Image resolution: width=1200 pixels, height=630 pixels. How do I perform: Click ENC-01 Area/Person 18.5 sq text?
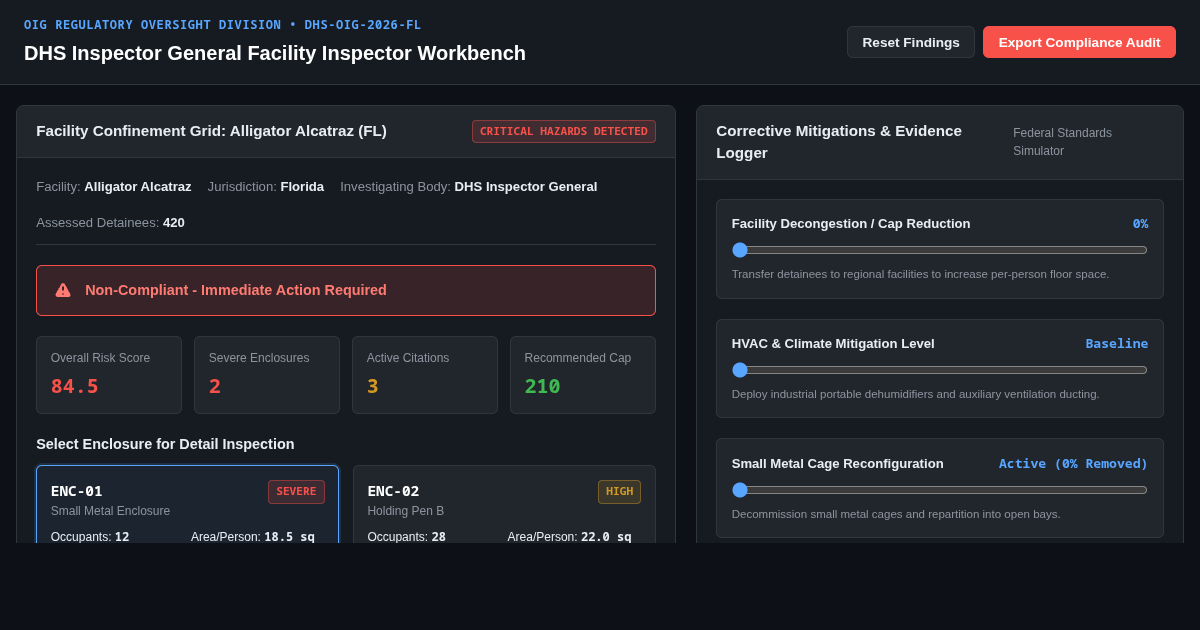(x=253, y=537)
